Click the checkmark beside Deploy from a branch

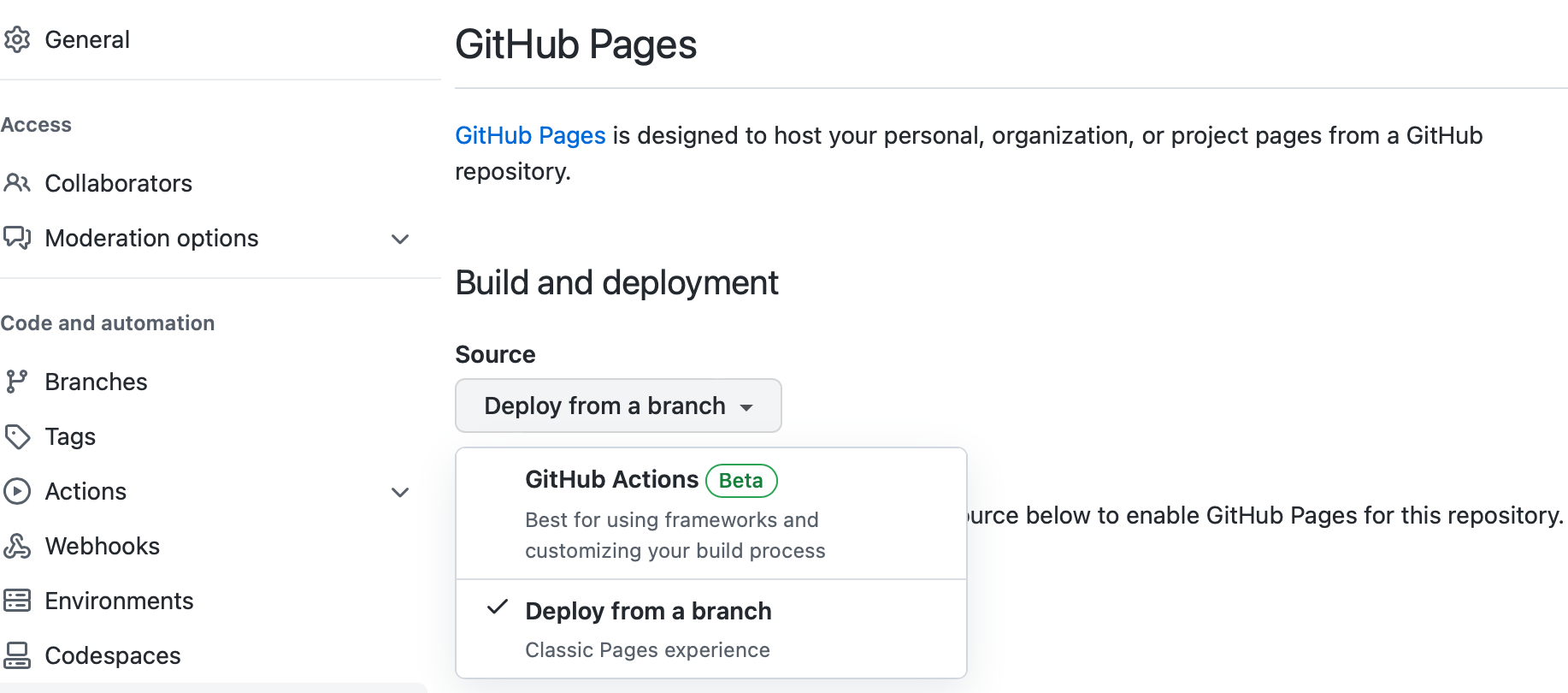(498, 608)
